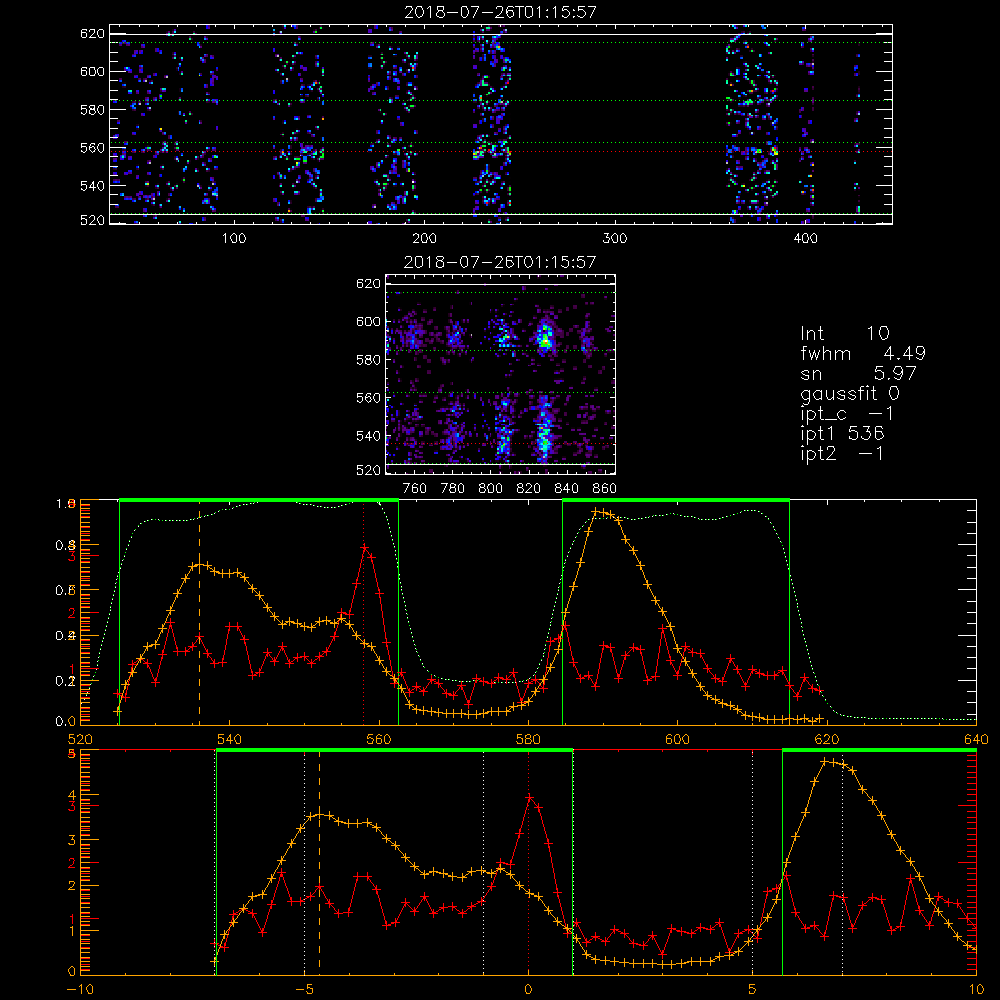Screen dimensions: 1000x1000
Task: Click the brightest upper blob in the small middle image
Action: 545,337
